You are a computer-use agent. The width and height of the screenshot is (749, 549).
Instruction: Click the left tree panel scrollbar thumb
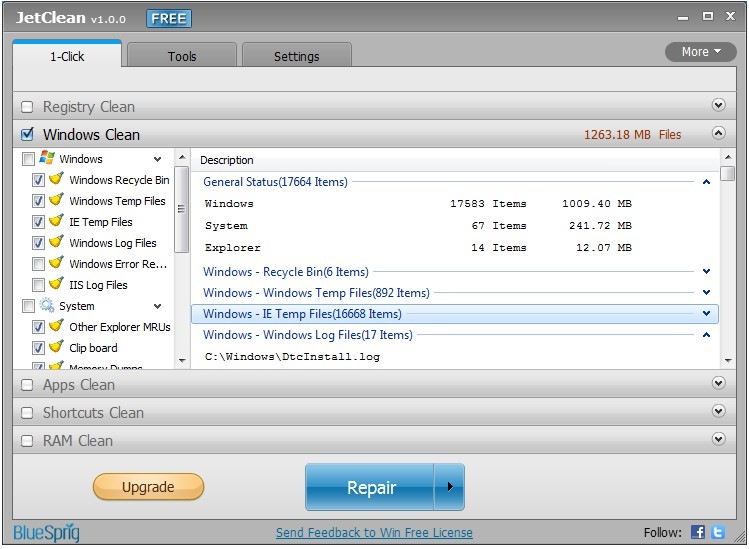pos(181,209)
